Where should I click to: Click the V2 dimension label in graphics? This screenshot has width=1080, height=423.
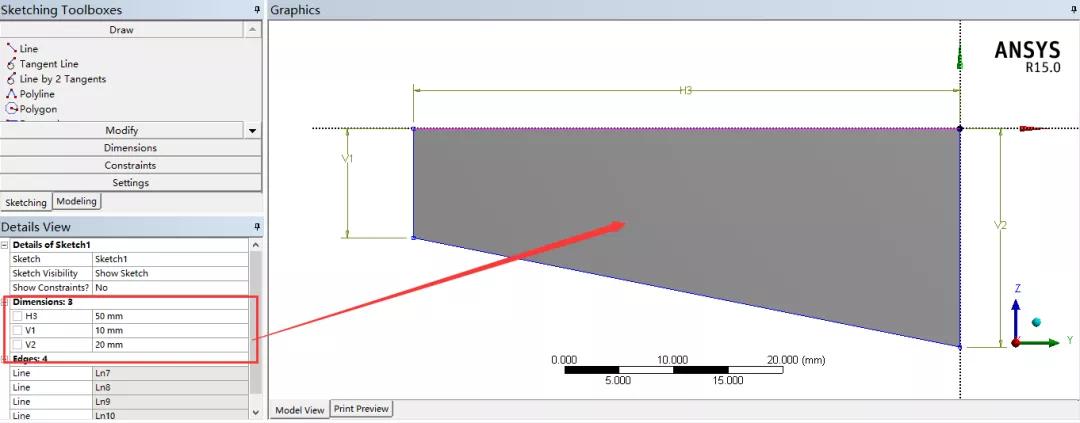coord(1000,225)
